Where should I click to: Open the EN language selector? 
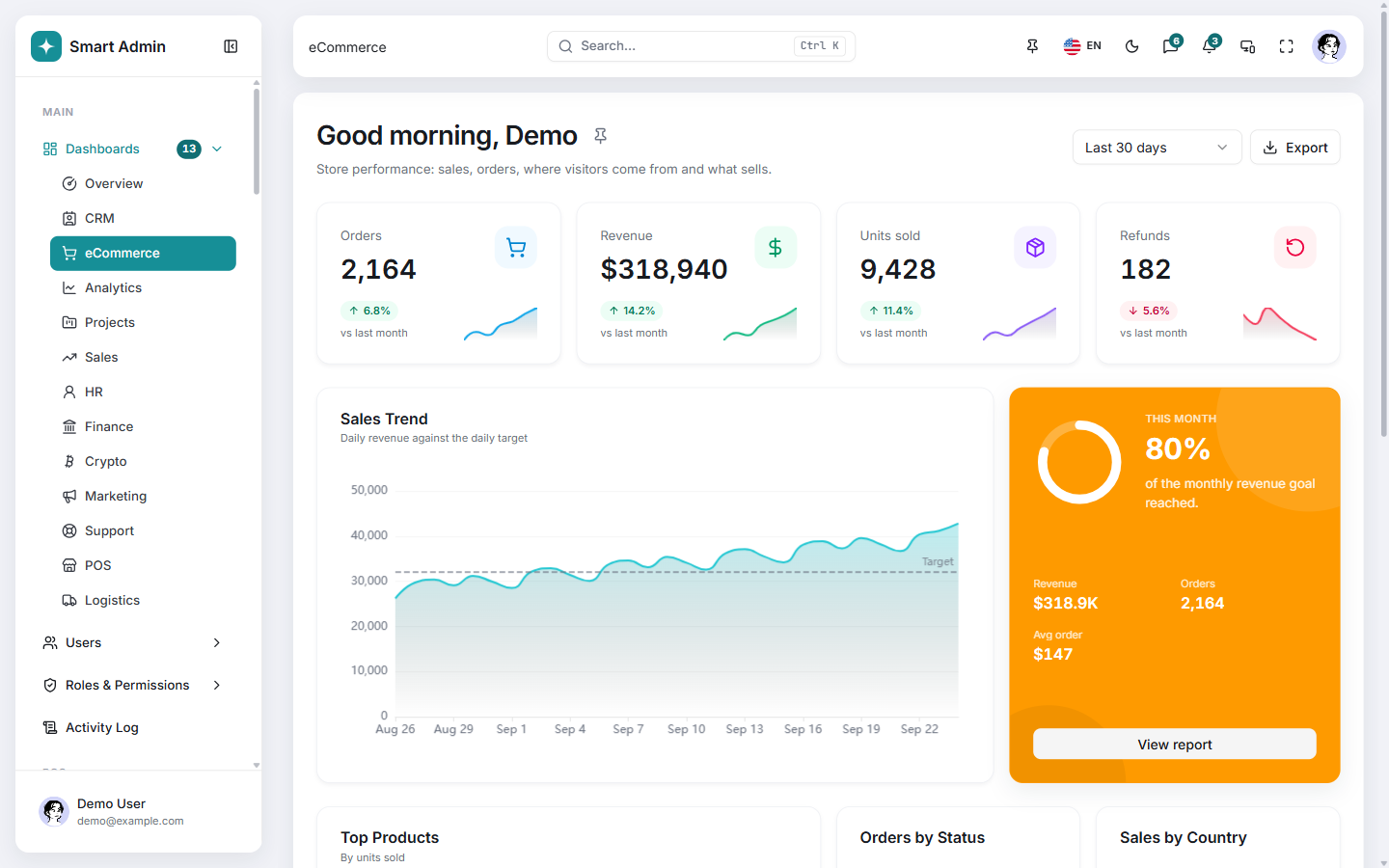[1082, 46]
